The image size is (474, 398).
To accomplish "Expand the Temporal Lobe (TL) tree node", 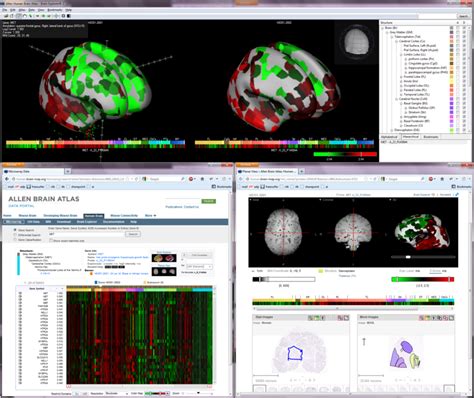I will [x=401, y=95].
